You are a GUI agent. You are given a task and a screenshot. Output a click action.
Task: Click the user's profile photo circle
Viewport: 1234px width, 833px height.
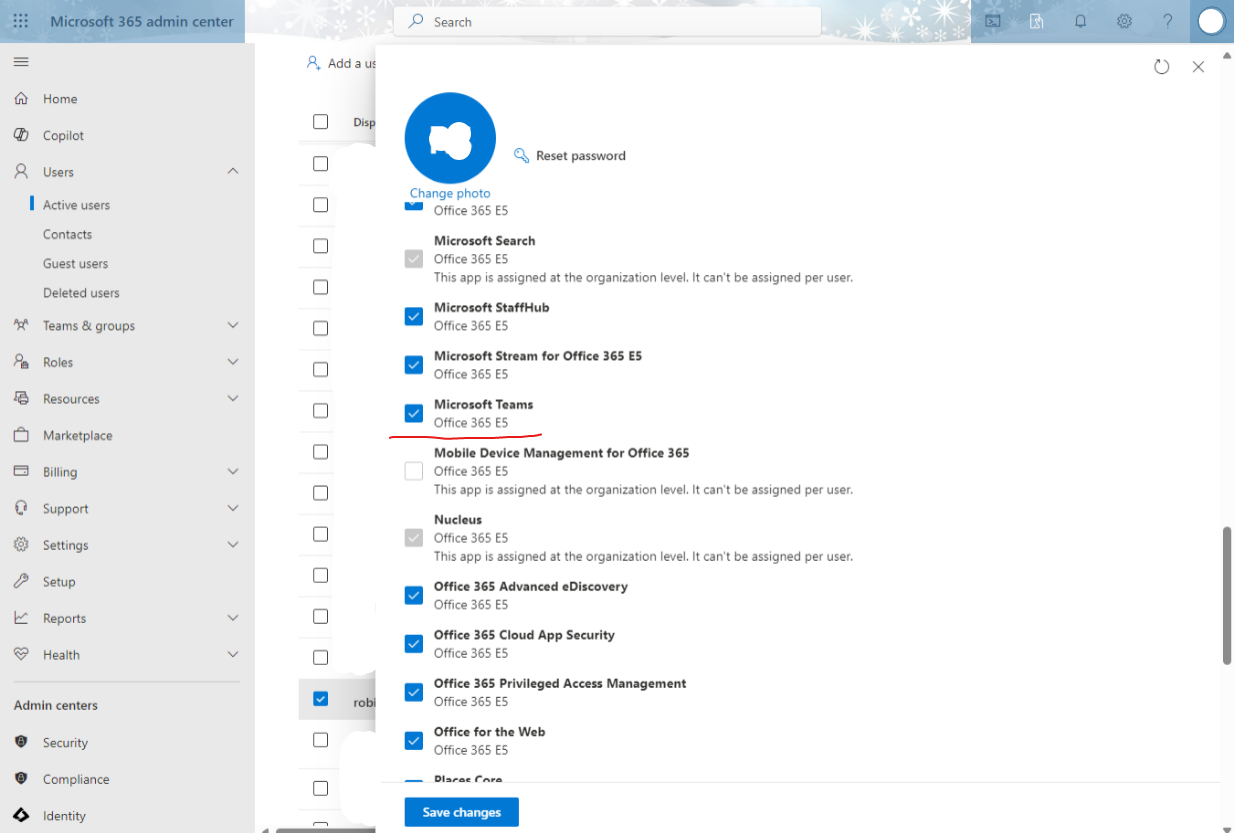(x=450, y=139)
